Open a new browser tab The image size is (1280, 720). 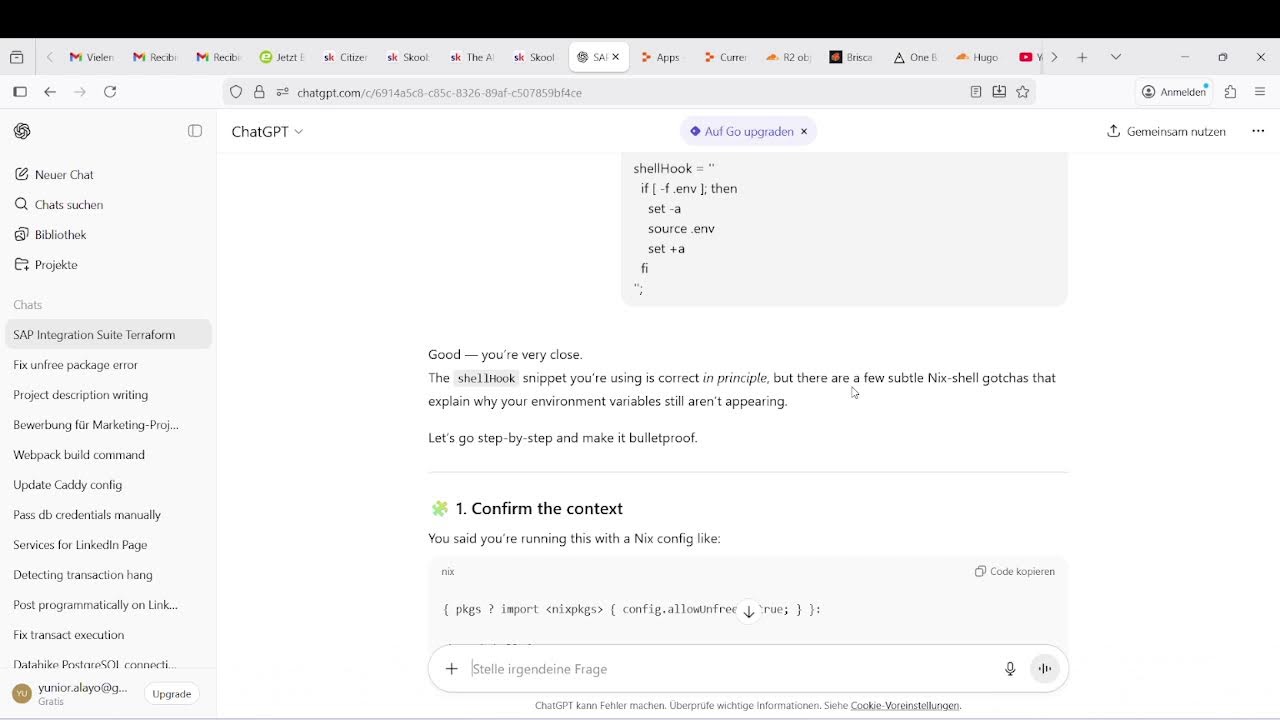click(1082, 57)
